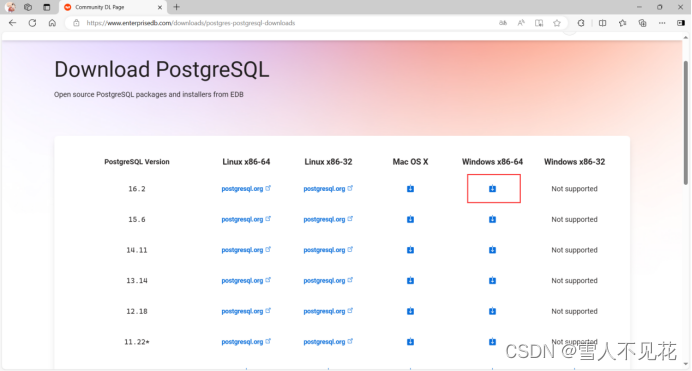
Task: Reload the current page
Action: [x=32, y=23]
